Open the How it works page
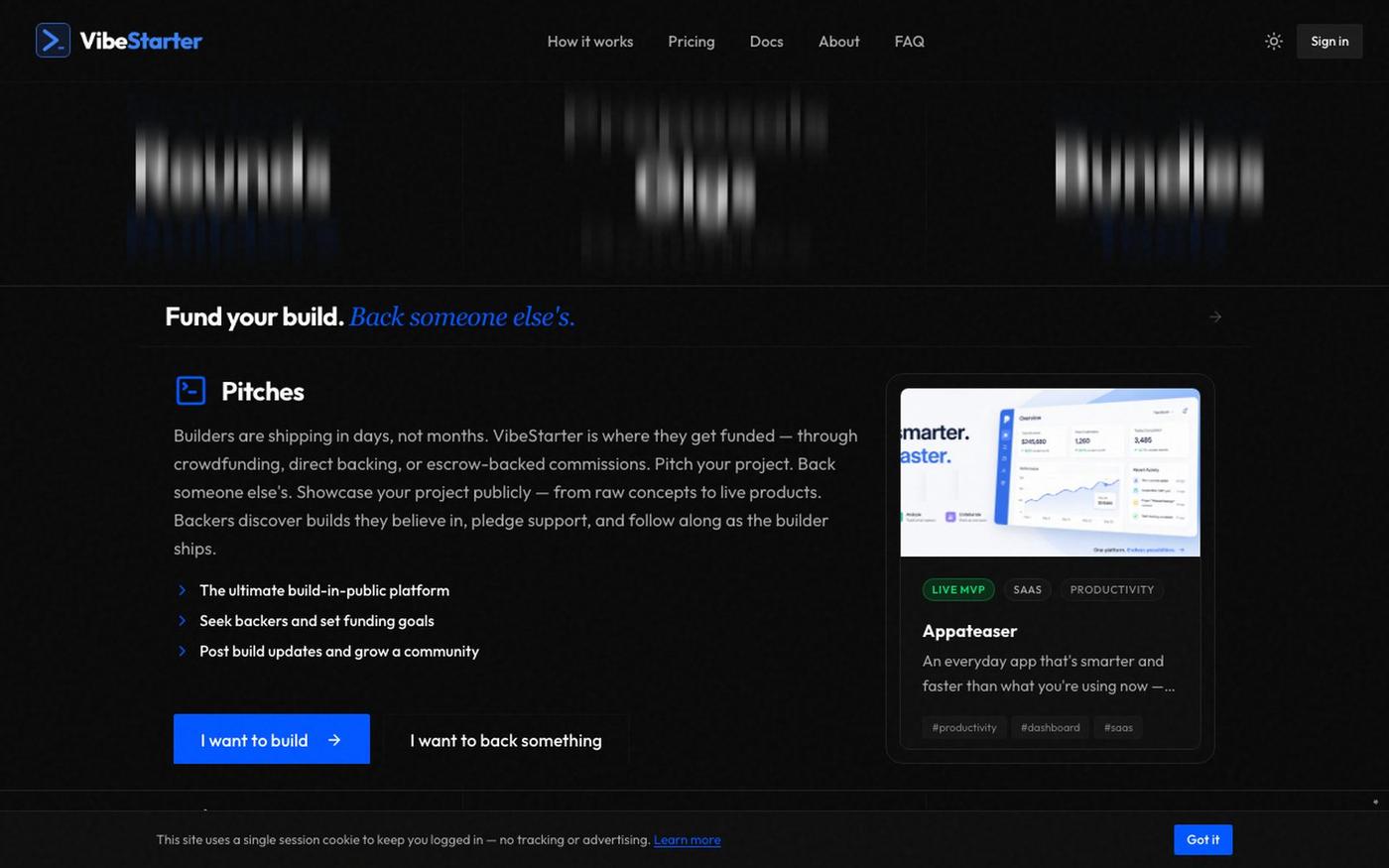This screenshot has height=868, width=1389. (x=590, y=42)
